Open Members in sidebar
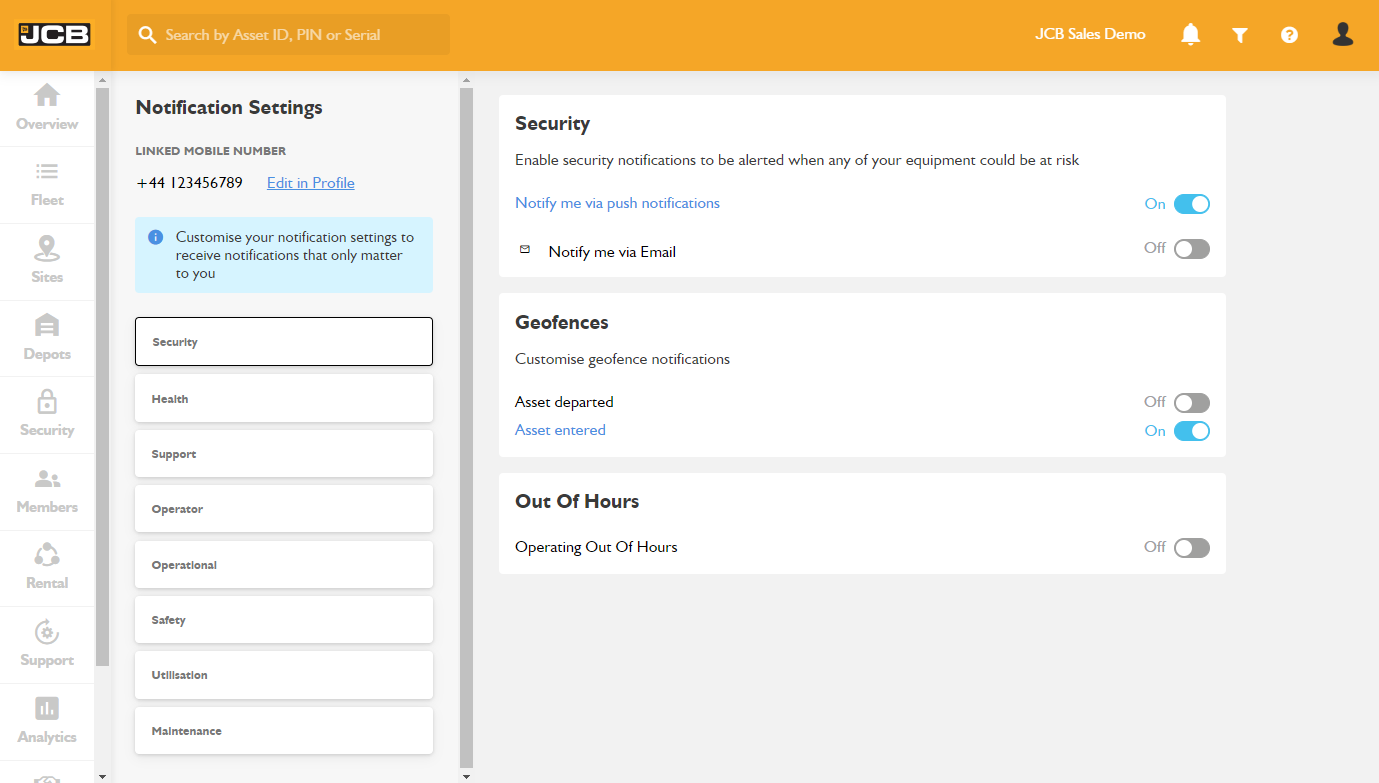The width and height of the screenshot is (1379, 783). (x=47, y=492)
